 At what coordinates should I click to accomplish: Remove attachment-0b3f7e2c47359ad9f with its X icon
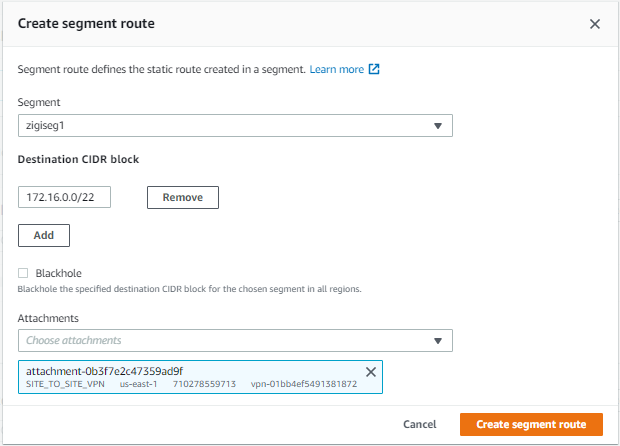370,372
